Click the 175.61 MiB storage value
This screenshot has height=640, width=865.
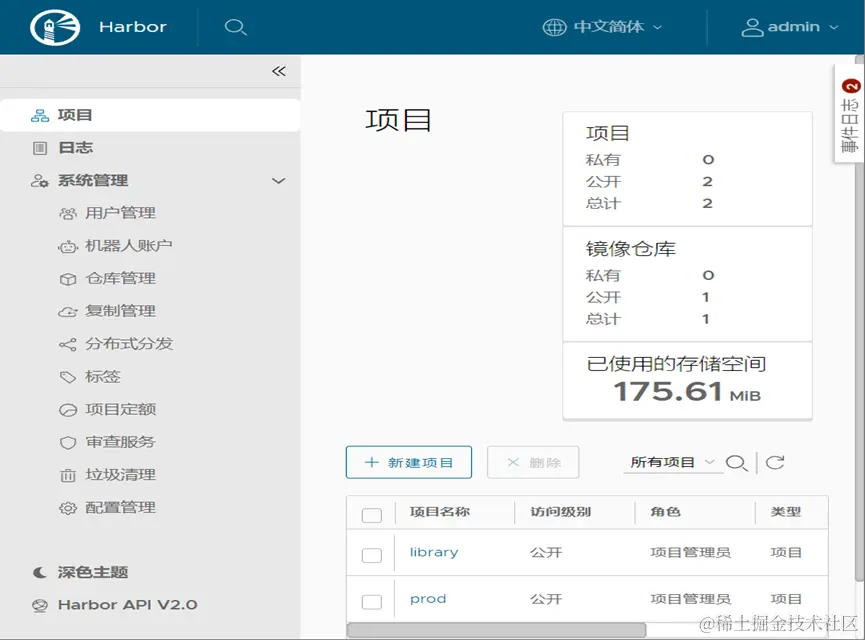tap(687, 392)
